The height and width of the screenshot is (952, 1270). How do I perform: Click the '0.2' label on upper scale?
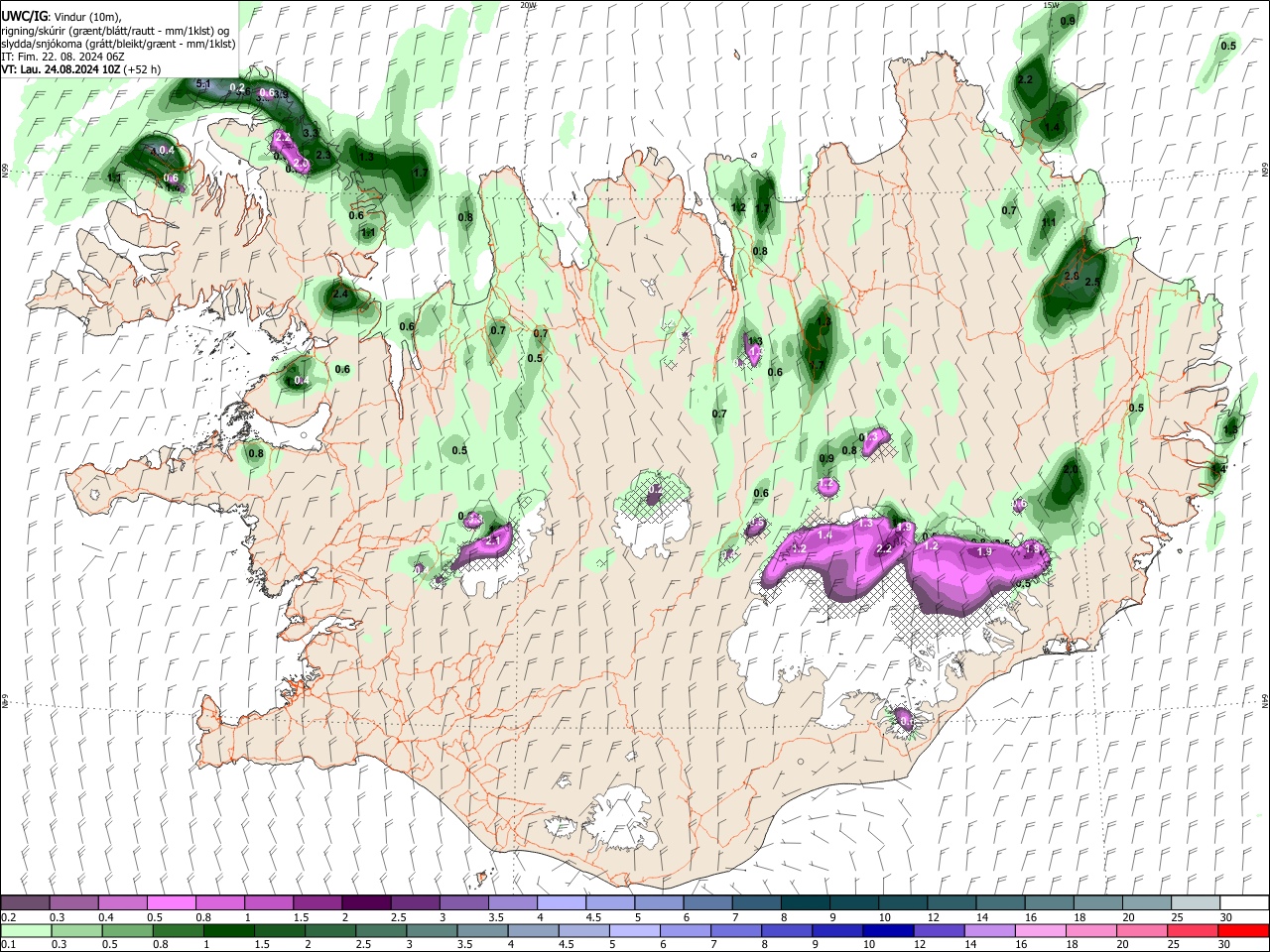point(8,917)
